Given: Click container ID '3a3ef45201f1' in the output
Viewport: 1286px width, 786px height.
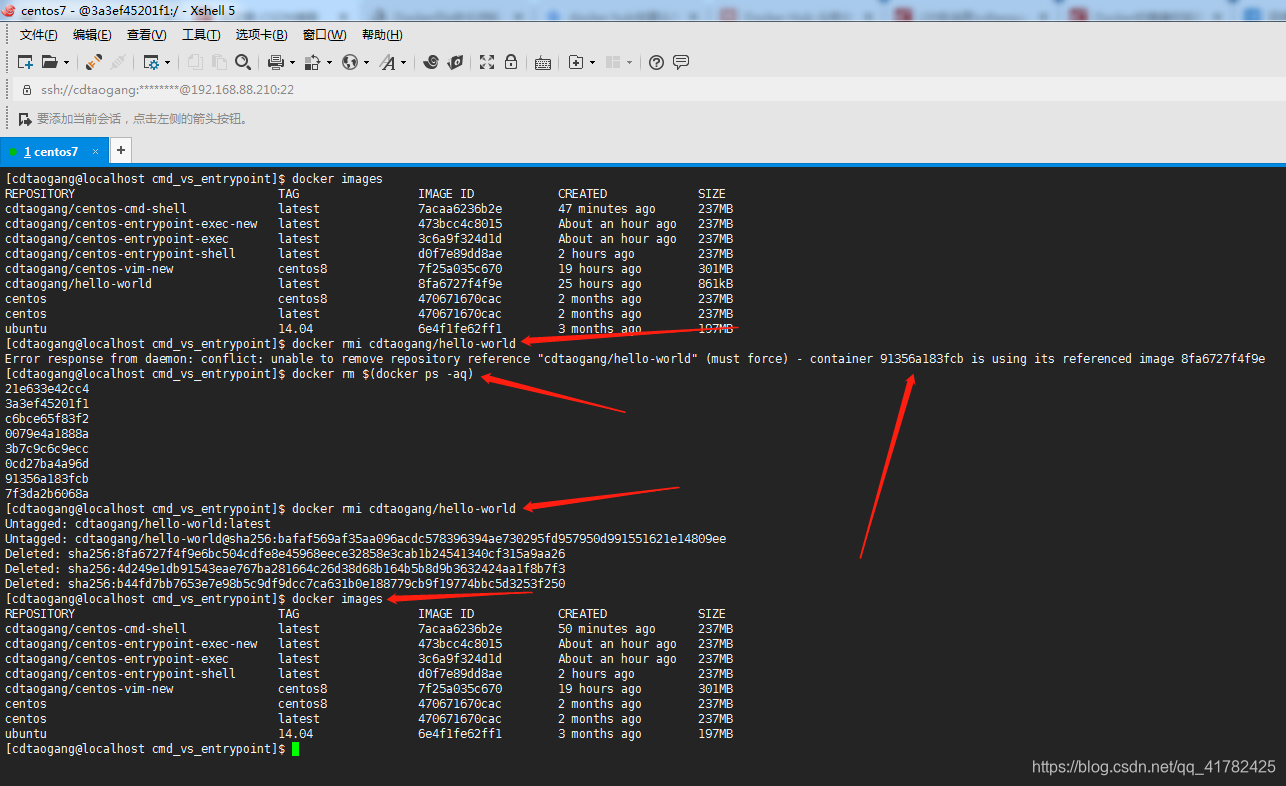Looking at the screenshot, I should point(47,404).
